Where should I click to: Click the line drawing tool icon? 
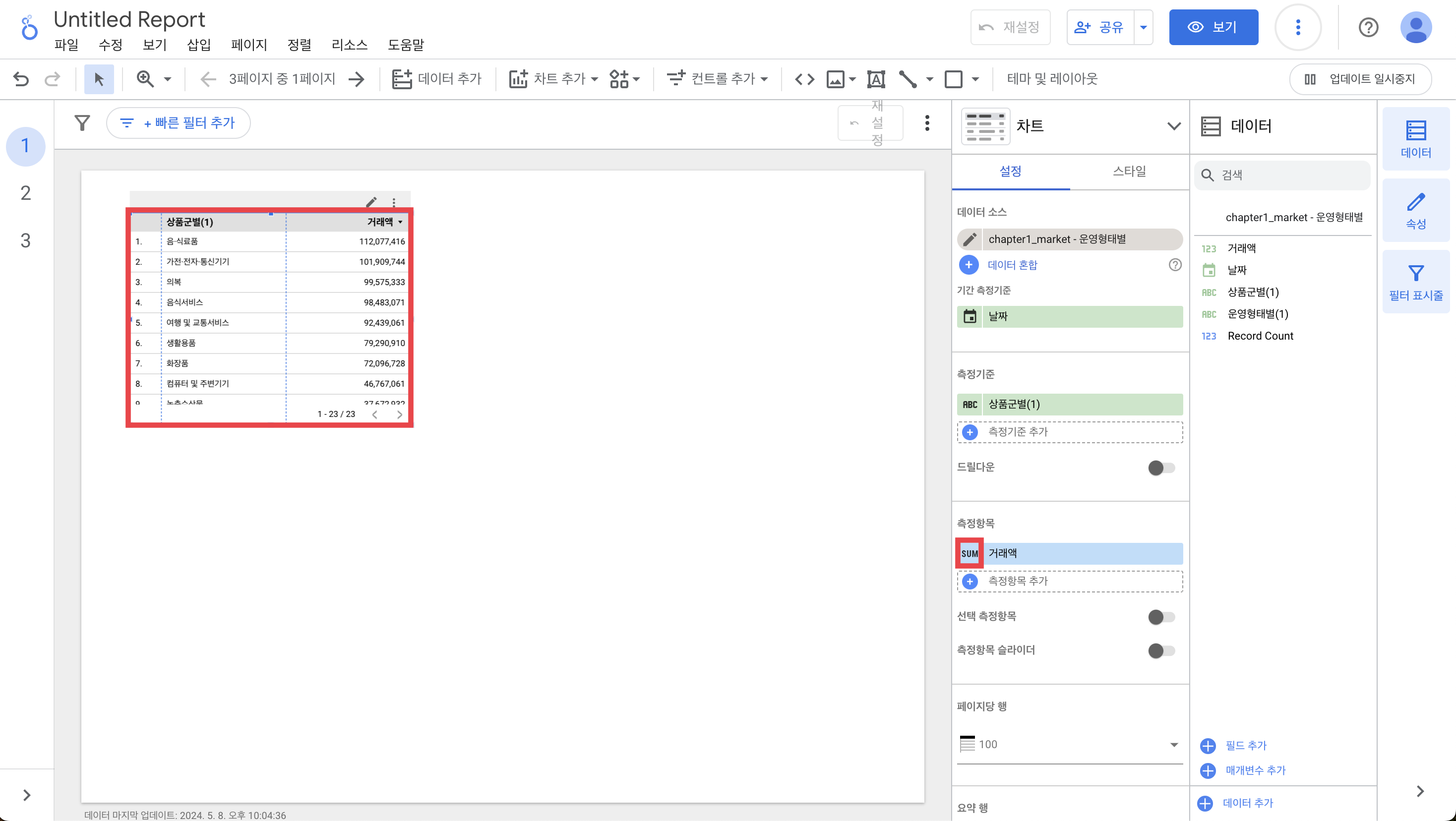pyautogui.click(x=908, y=79)
